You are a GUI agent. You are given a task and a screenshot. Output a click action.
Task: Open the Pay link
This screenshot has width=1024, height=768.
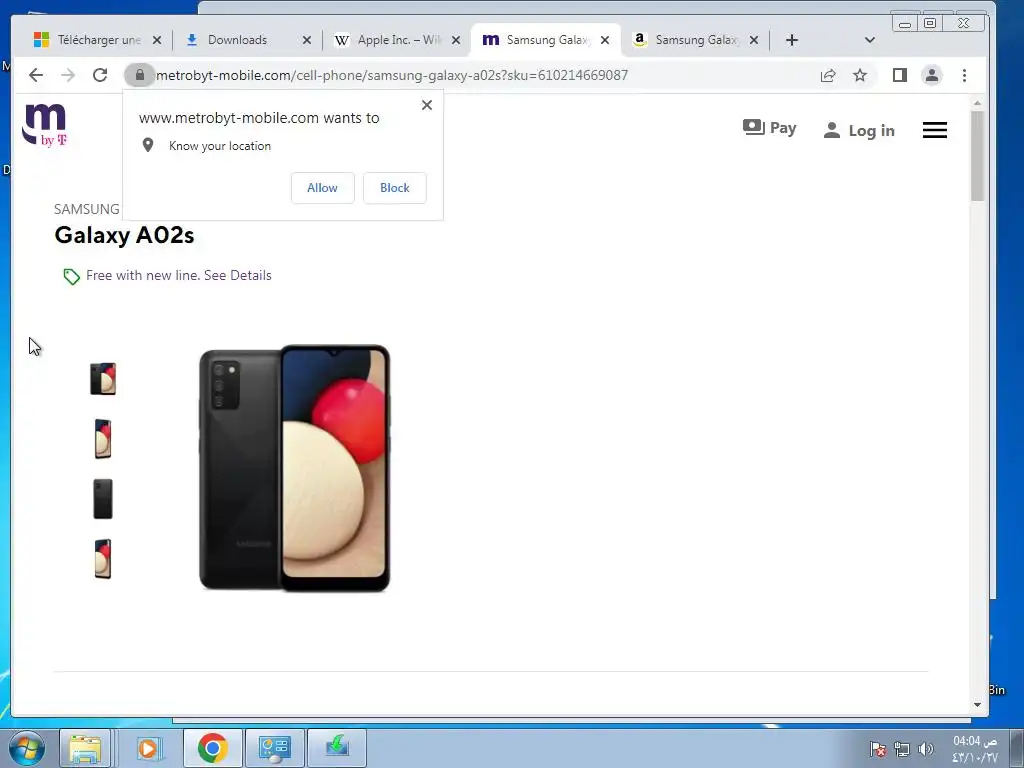coord(769,128)
